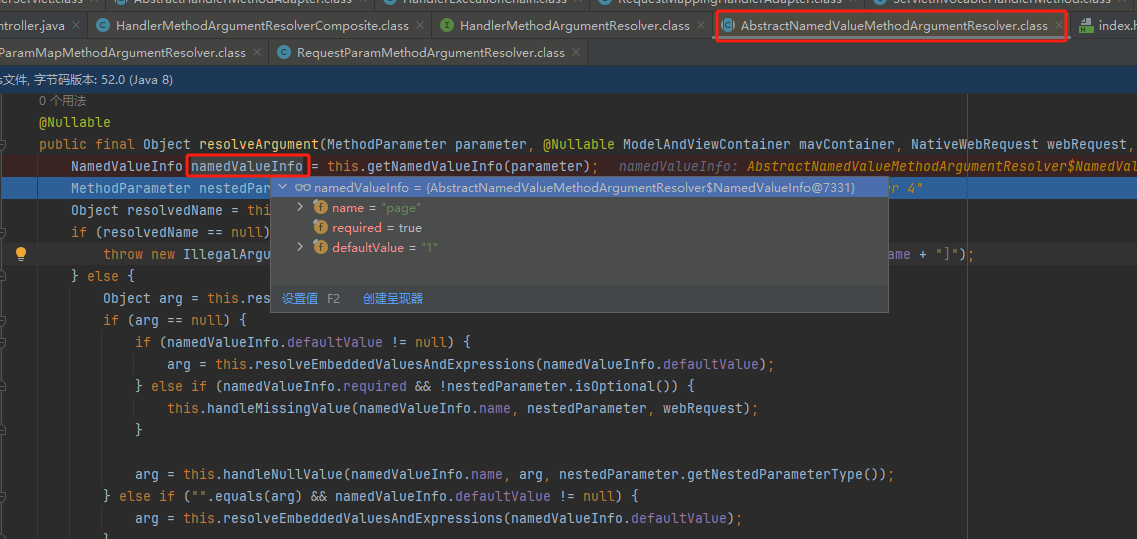
Task: Close the ParamMapMethodArgumentResolver.class tab
Action: [x=257, y=53]
